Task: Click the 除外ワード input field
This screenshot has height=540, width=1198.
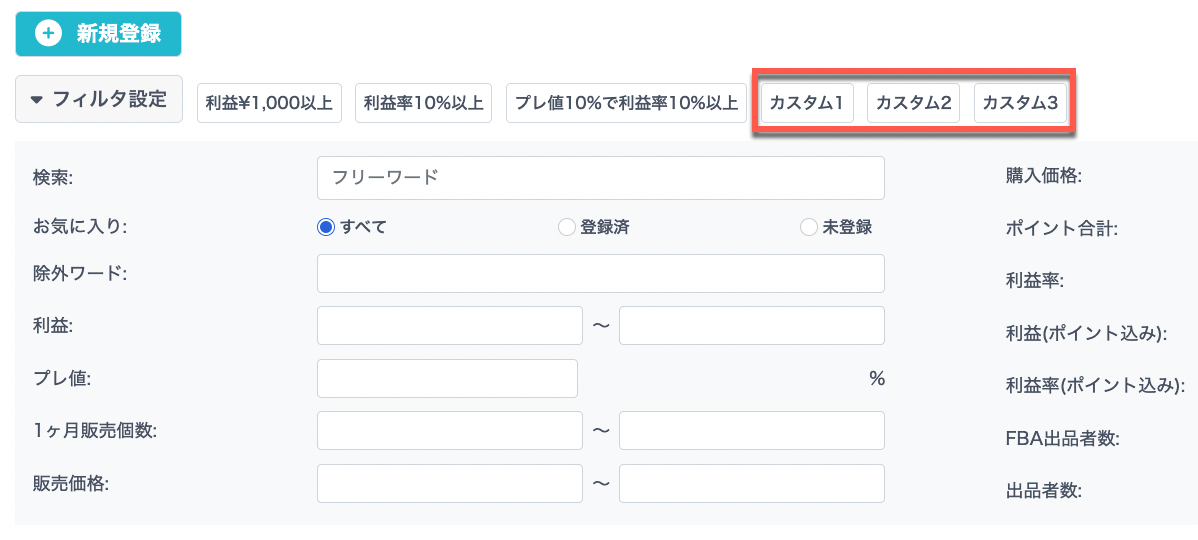Action: tap(600, 273)
